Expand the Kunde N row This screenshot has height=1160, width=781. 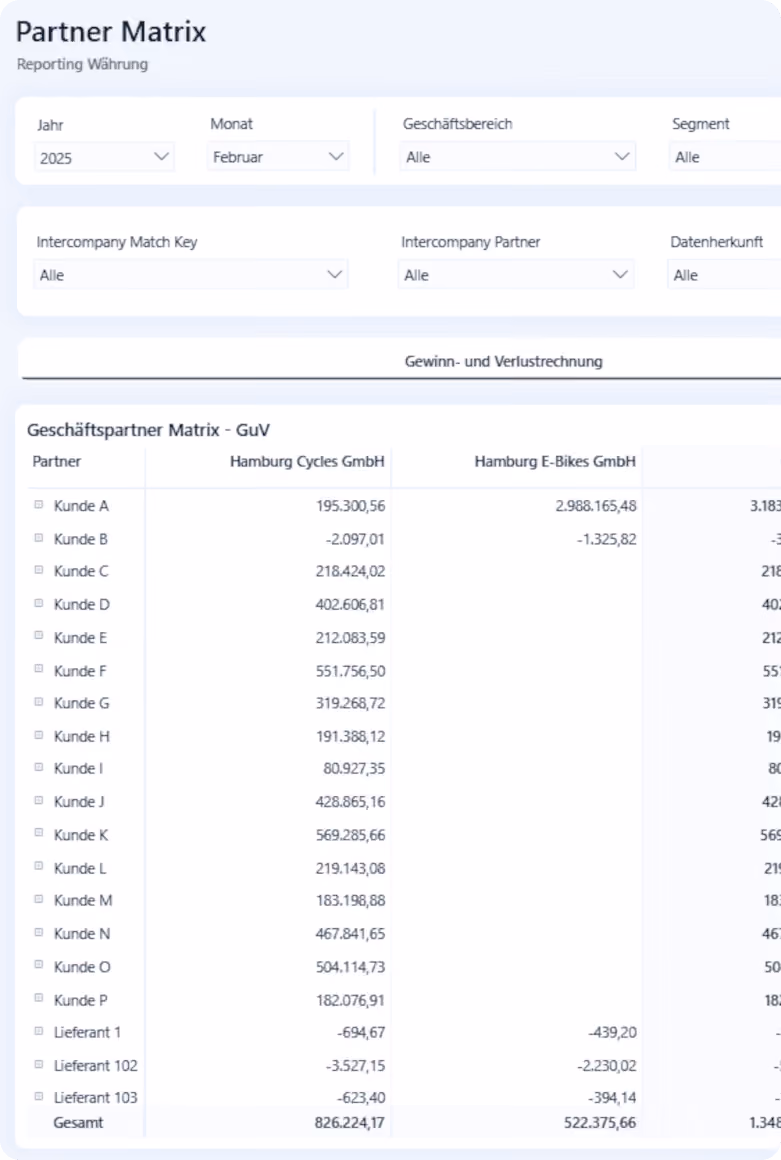pyautogui.click(x=38, y=933)
